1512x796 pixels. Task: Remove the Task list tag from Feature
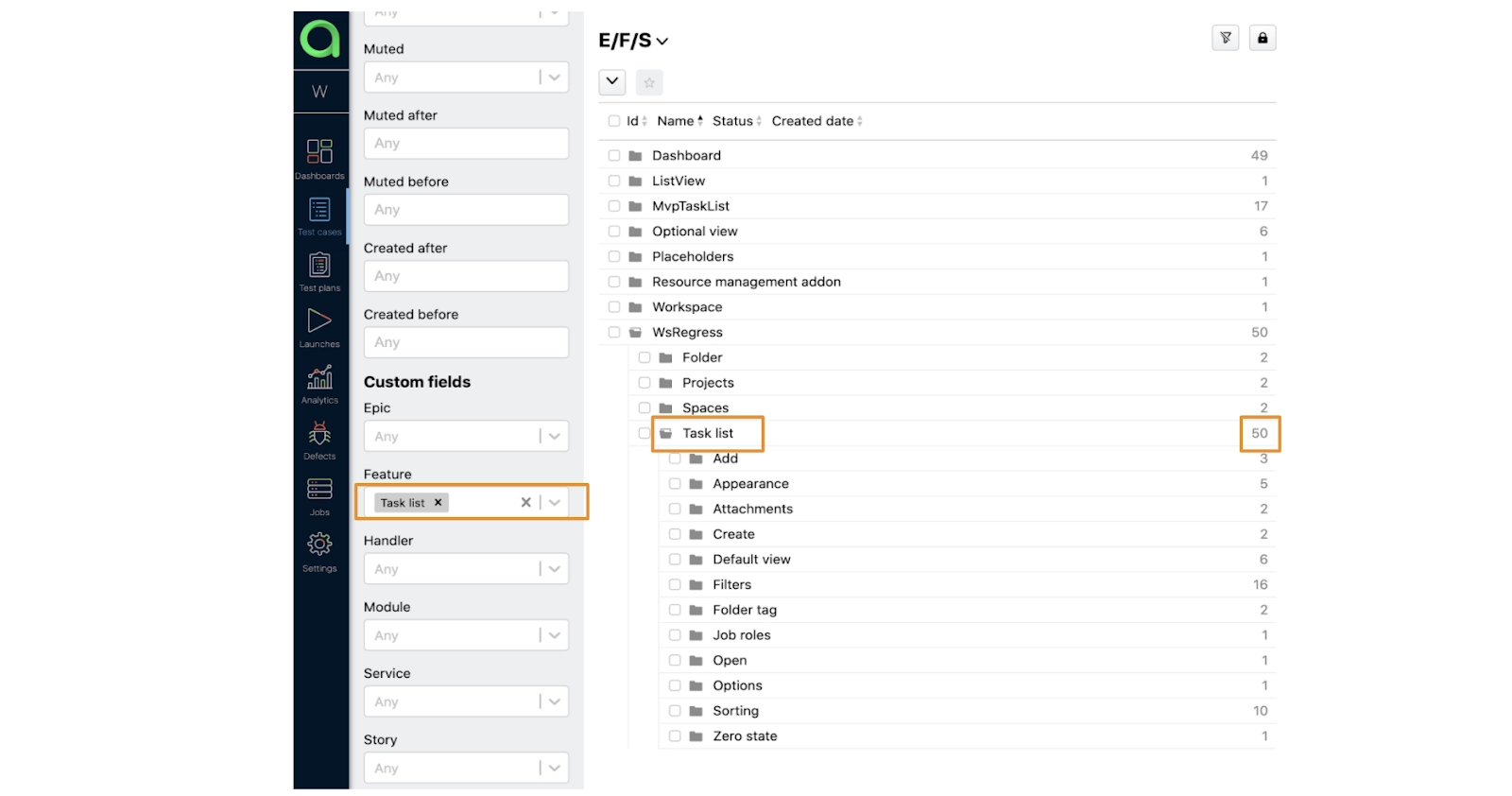pos(438,503)
